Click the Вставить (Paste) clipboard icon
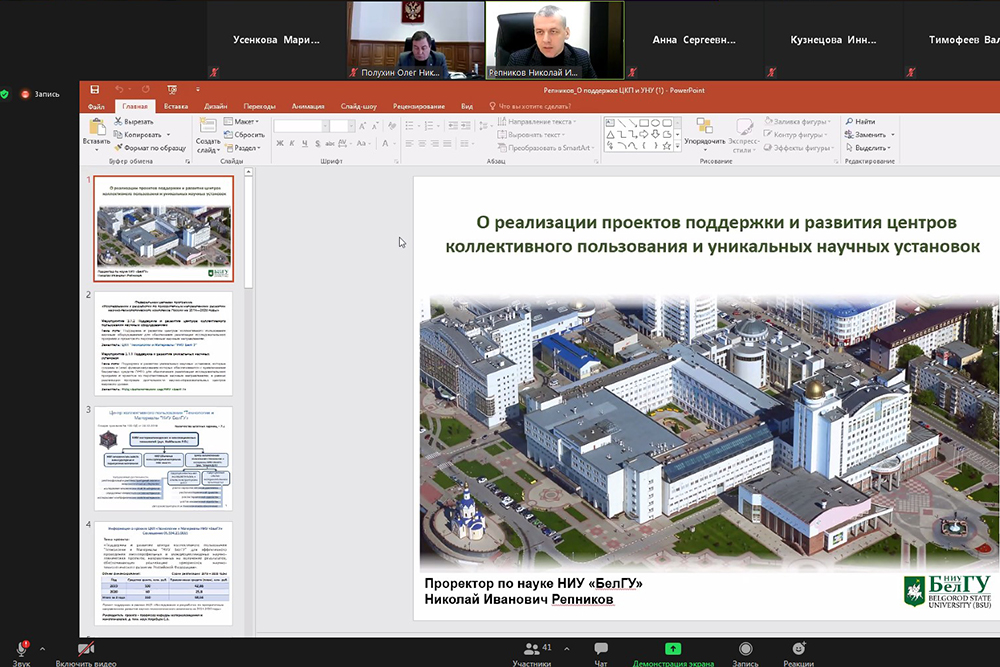This screenshot has width=1000, height=667. pos(97,127)
